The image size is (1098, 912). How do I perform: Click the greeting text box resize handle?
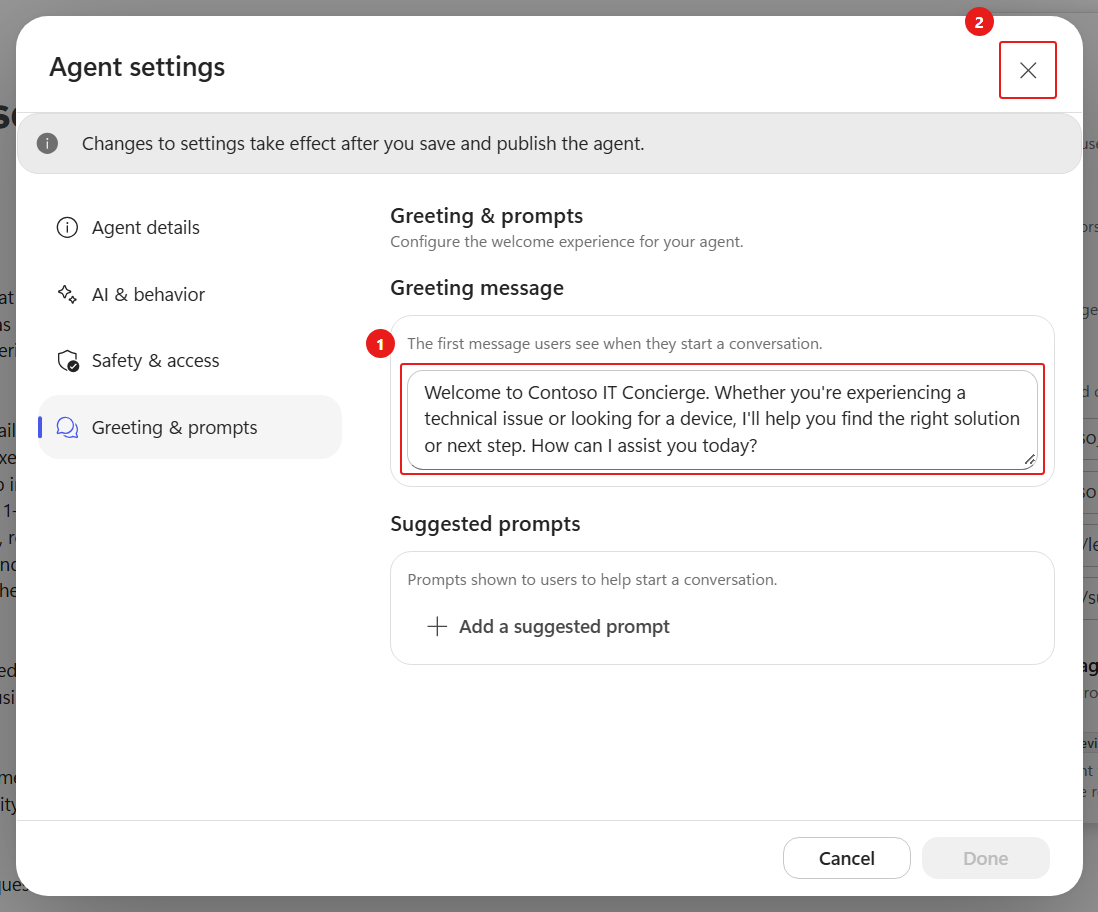pyautogui.click(x=1029, y=460)
